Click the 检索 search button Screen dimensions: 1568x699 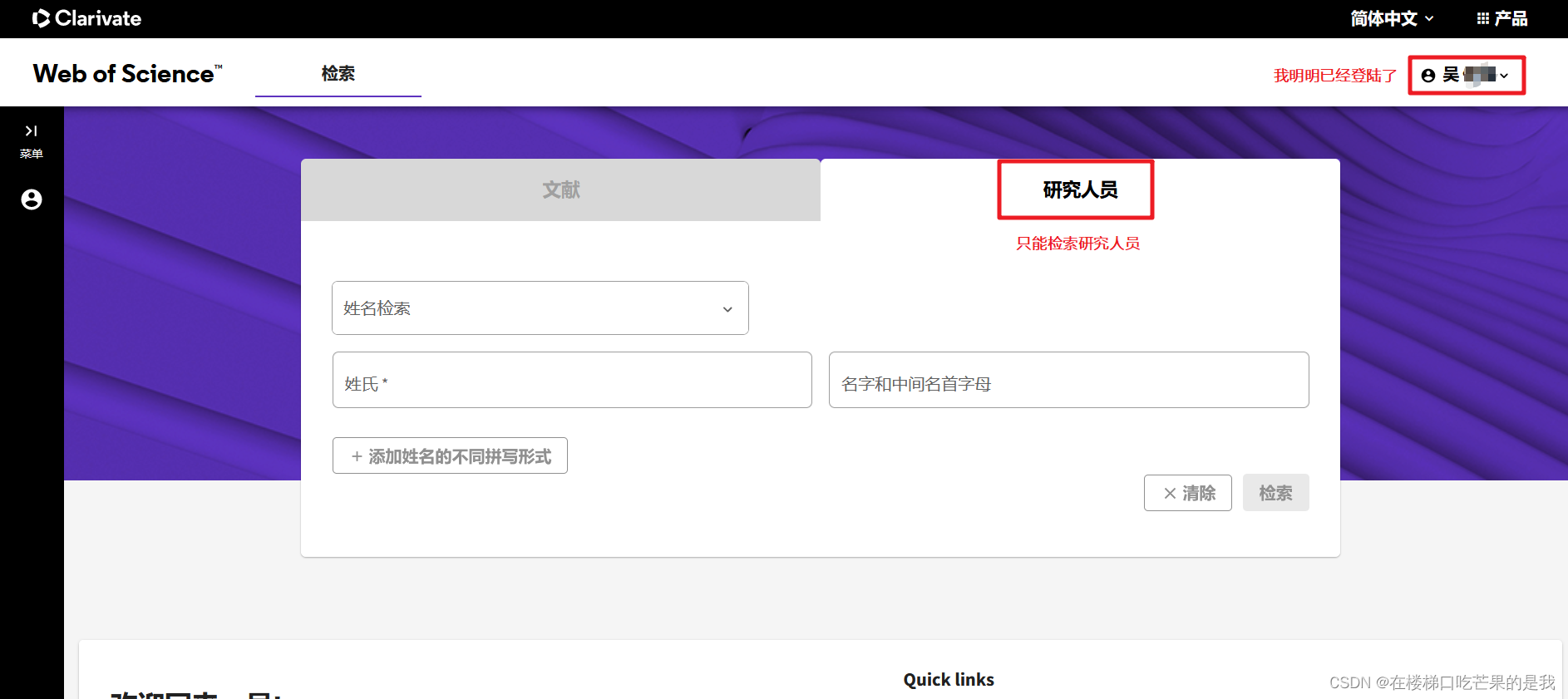[1276, 493]
